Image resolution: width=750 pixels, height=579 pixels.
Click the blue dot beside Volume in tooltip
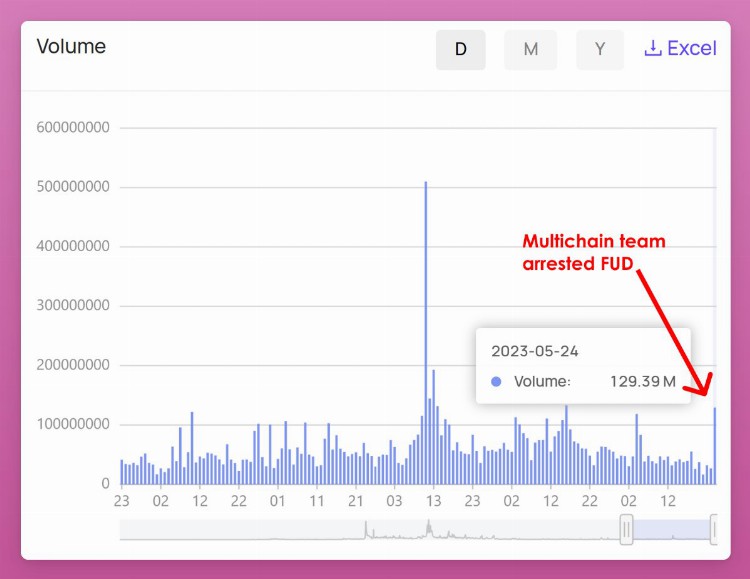point(497,382)
